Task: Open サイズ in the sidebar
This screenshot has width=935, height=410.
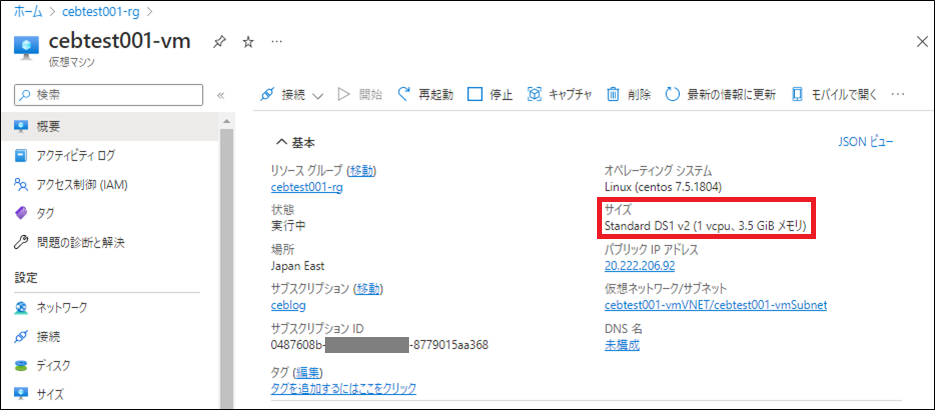Action: point(110,393)
